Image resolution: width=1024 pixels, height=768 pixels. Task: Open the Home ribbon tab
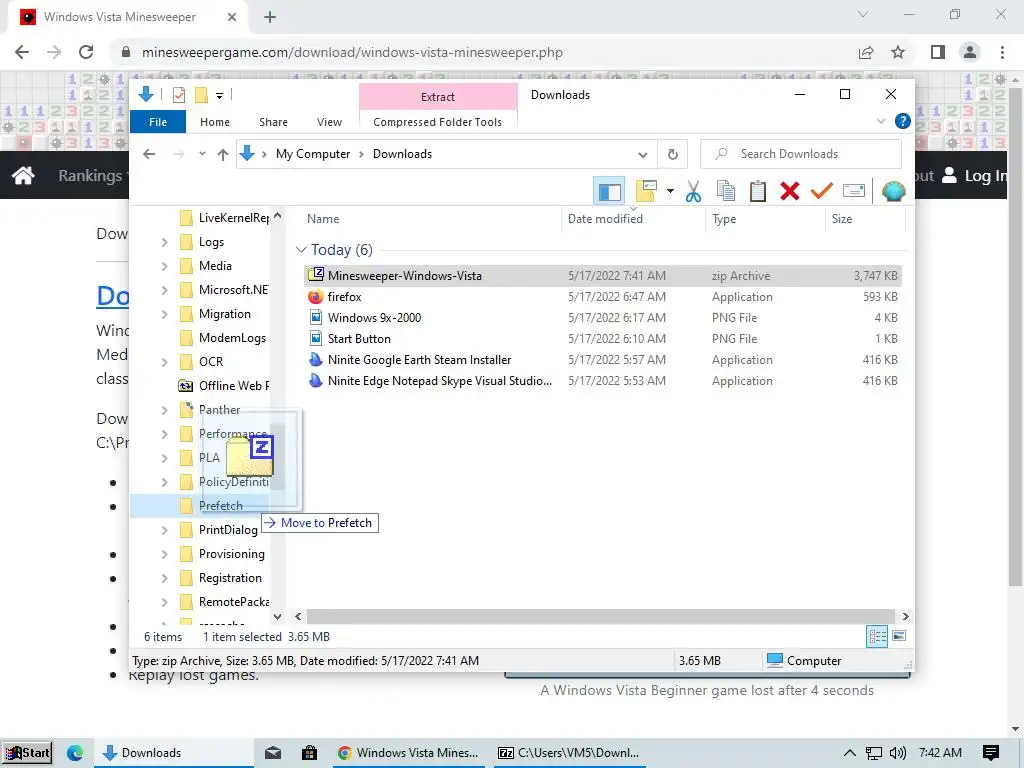click(x=215, y=122)
